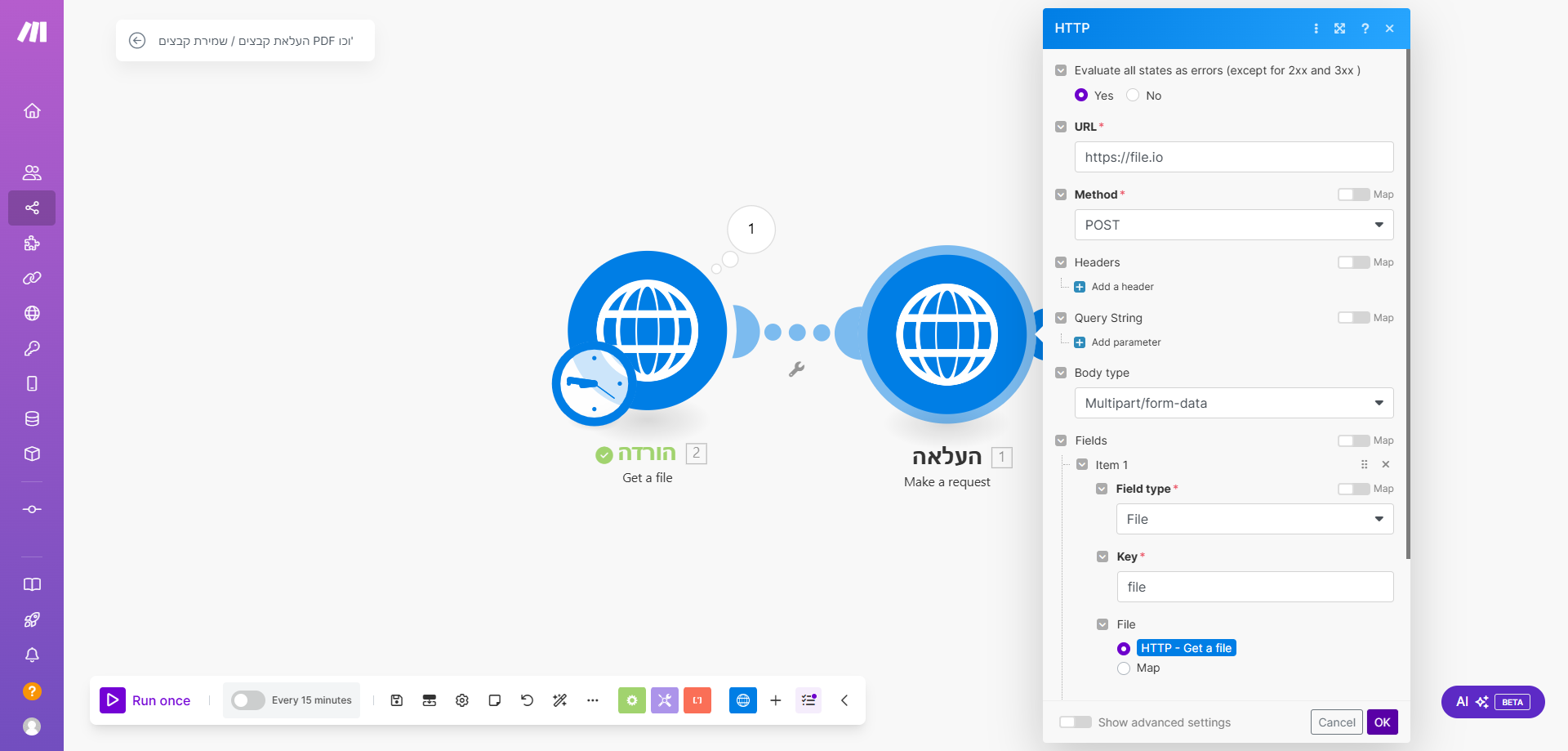Click the auto-align magic wand icon

[x=560, y=700]
